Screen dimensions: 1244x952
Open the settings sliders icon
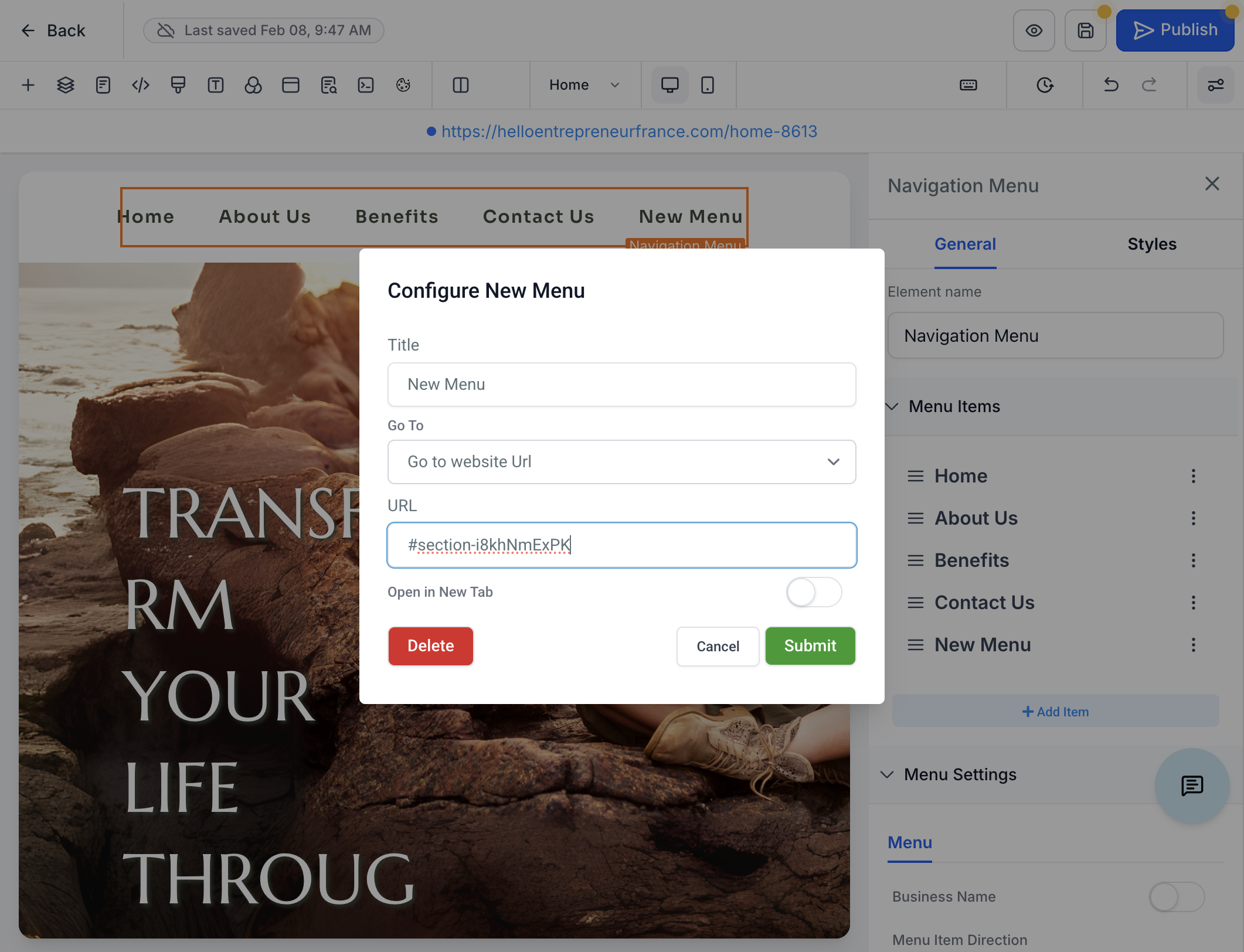pyautogui.click(x=1216, y=85)
